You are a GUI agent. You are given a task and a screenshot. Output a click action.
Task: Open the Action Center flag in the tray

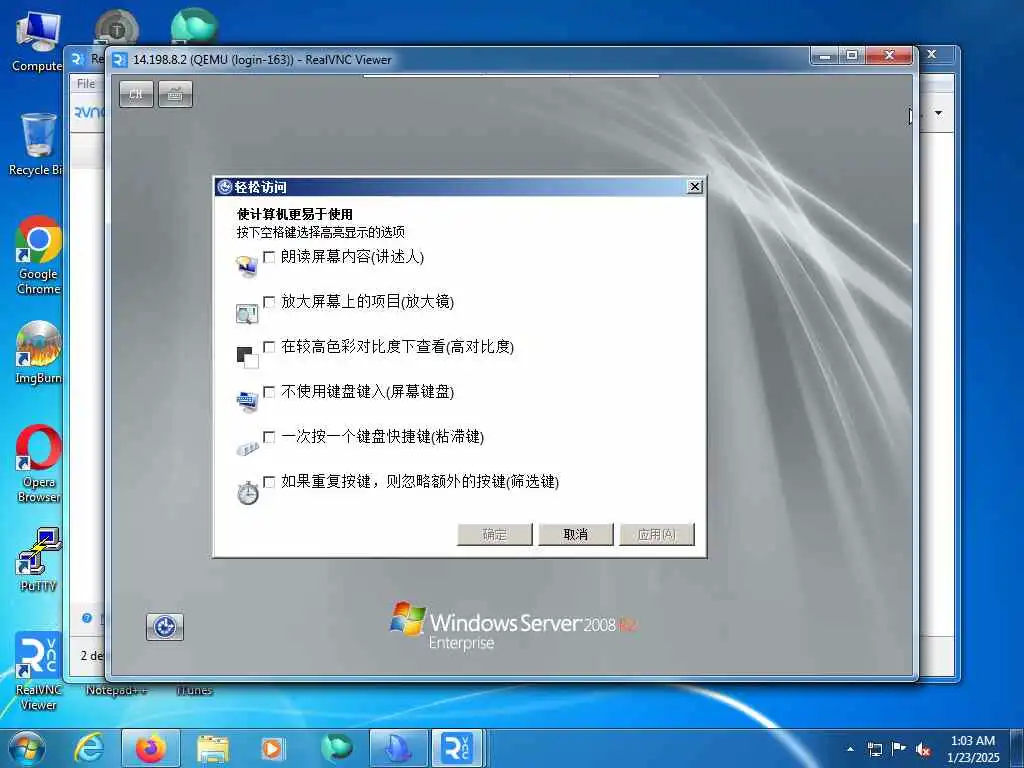tap(899, 748)
